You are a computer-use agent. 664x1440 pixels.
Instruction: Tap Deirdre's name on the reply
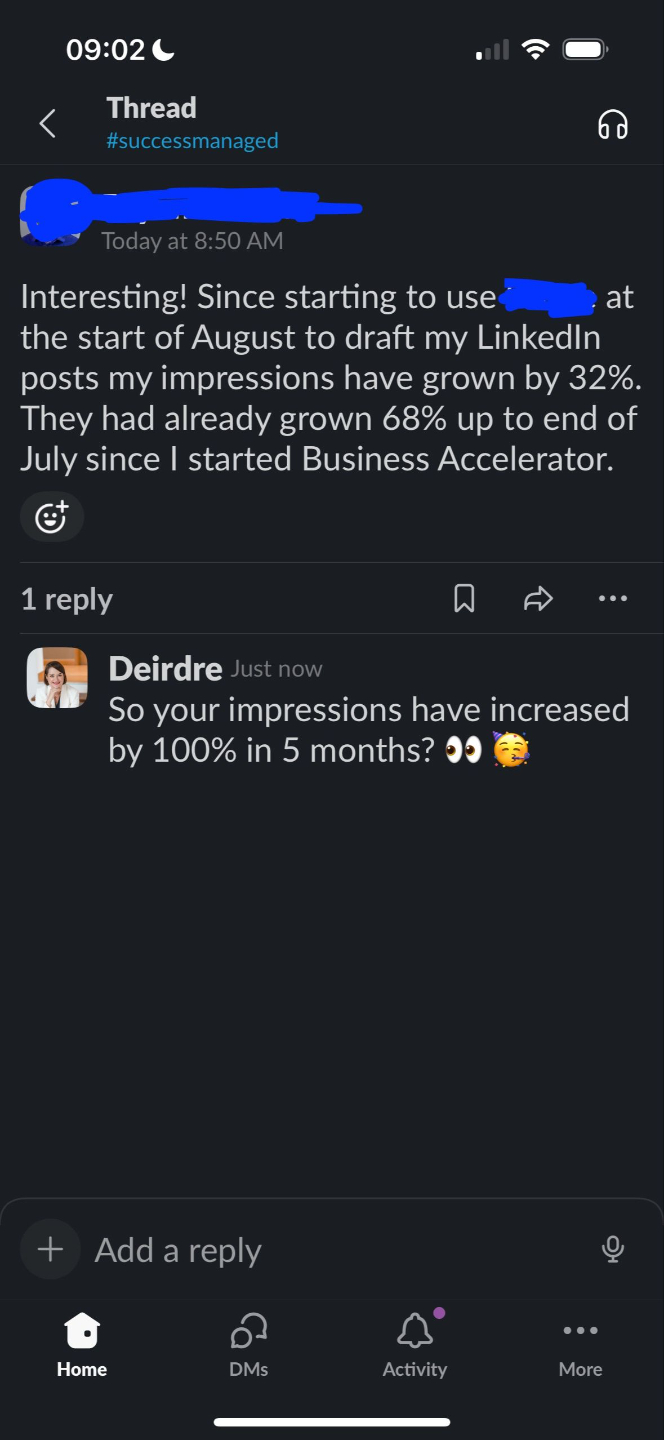pos(165,668)
